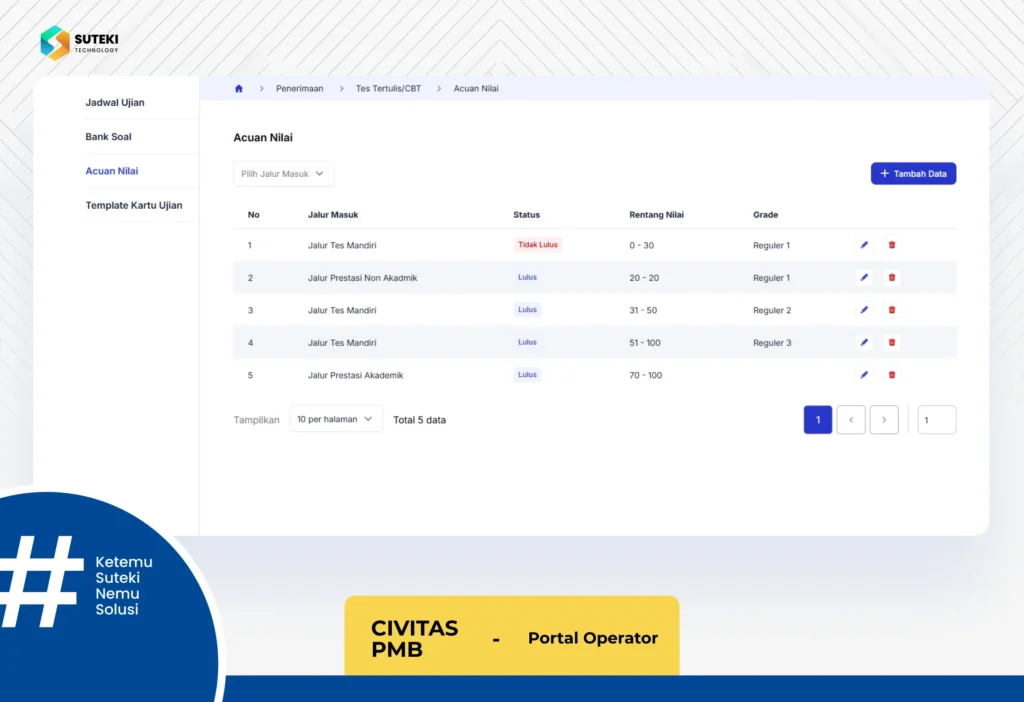This screenshot has height=702, width=1024.
Task: Click Jalur Prestasi Non Akadmik cell
Action: point(362,278)
